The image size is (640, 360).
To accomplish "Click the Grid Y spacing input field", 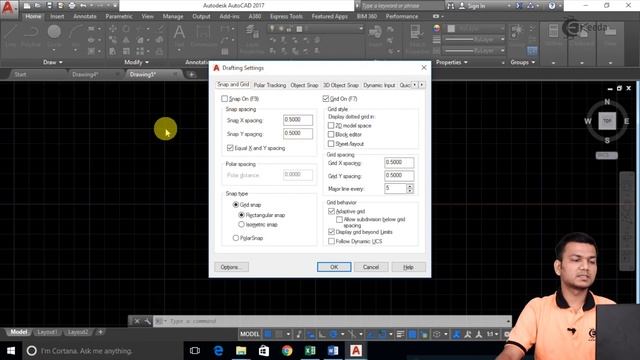I will pyautogui.click(x=399, y=176).
